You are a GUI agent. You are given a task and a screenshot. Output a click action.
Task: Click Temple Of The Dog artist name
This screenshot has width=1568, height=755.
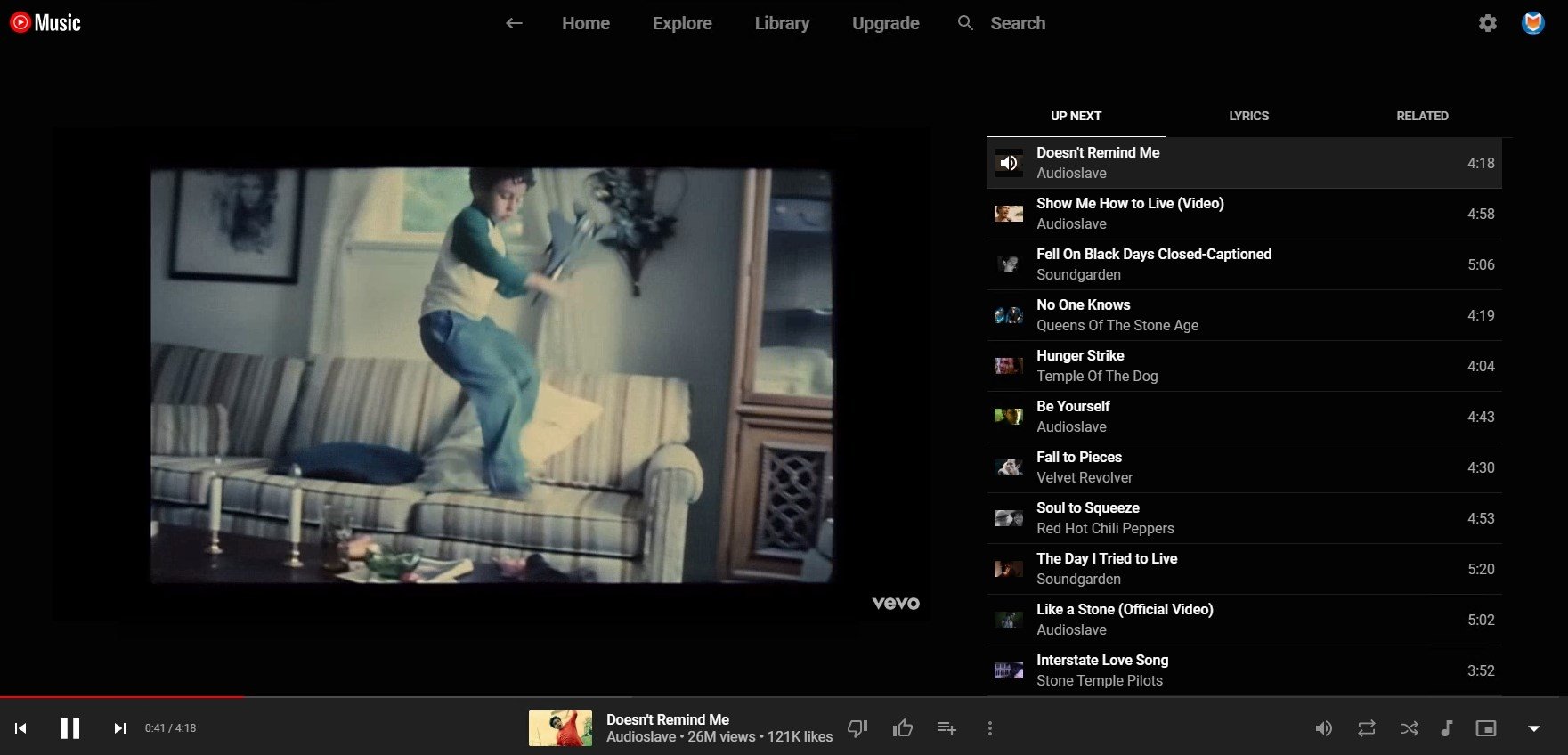pyautogui.click(x=1097, y=377)
